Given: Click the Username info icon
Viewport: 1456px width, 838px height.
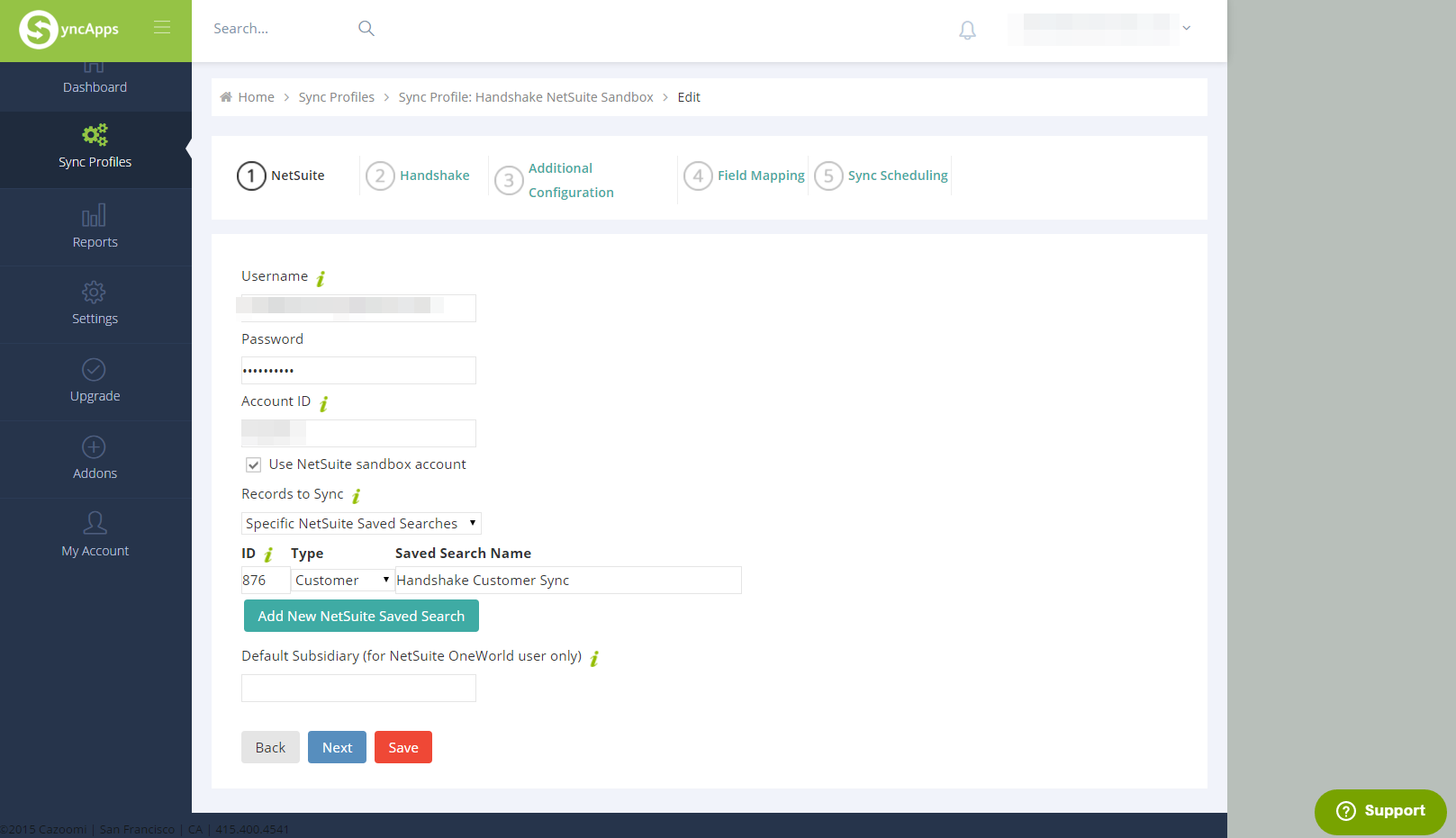Looking at the screenshot, I should tap(321, 278).
